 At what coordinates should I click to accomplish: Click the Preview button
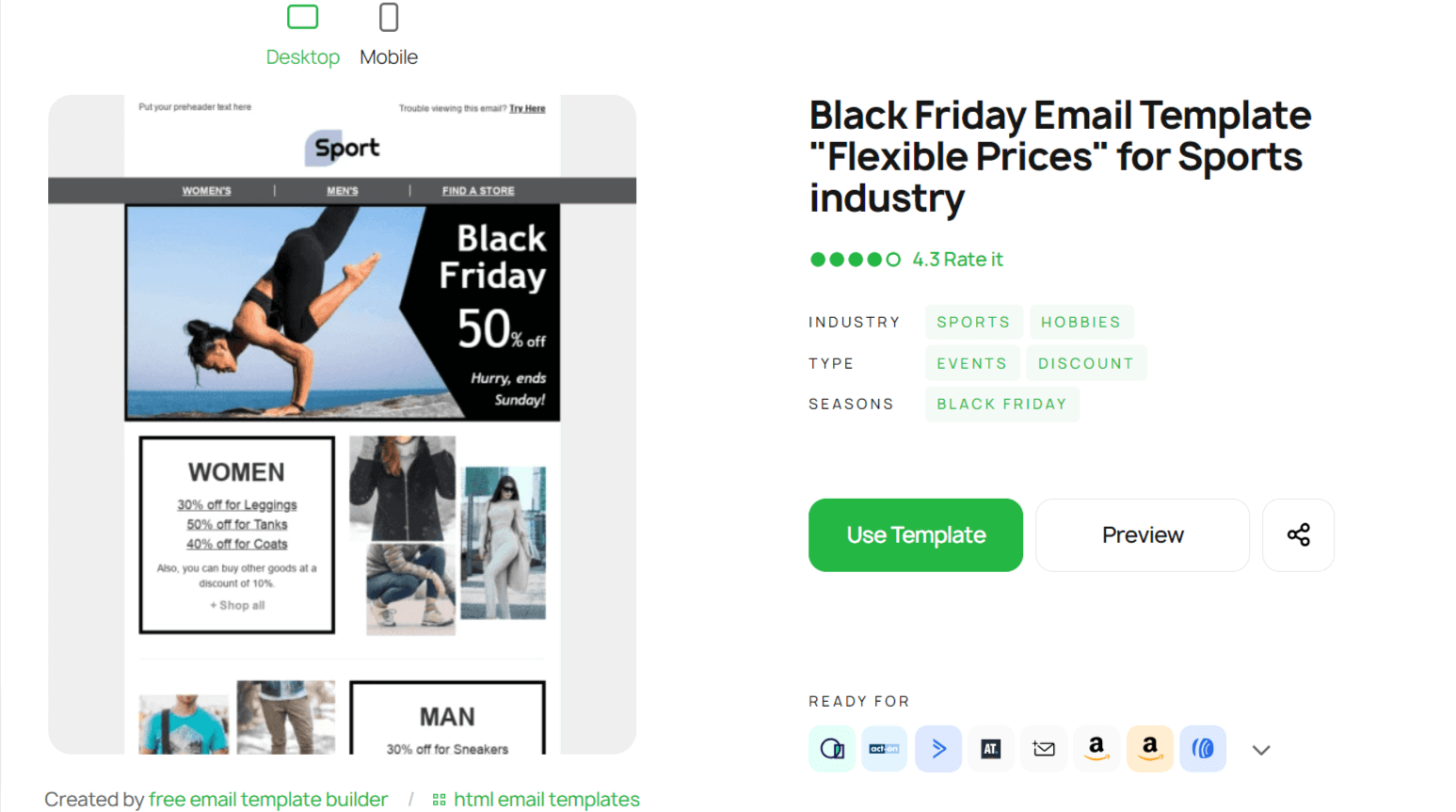point(1142,534)
